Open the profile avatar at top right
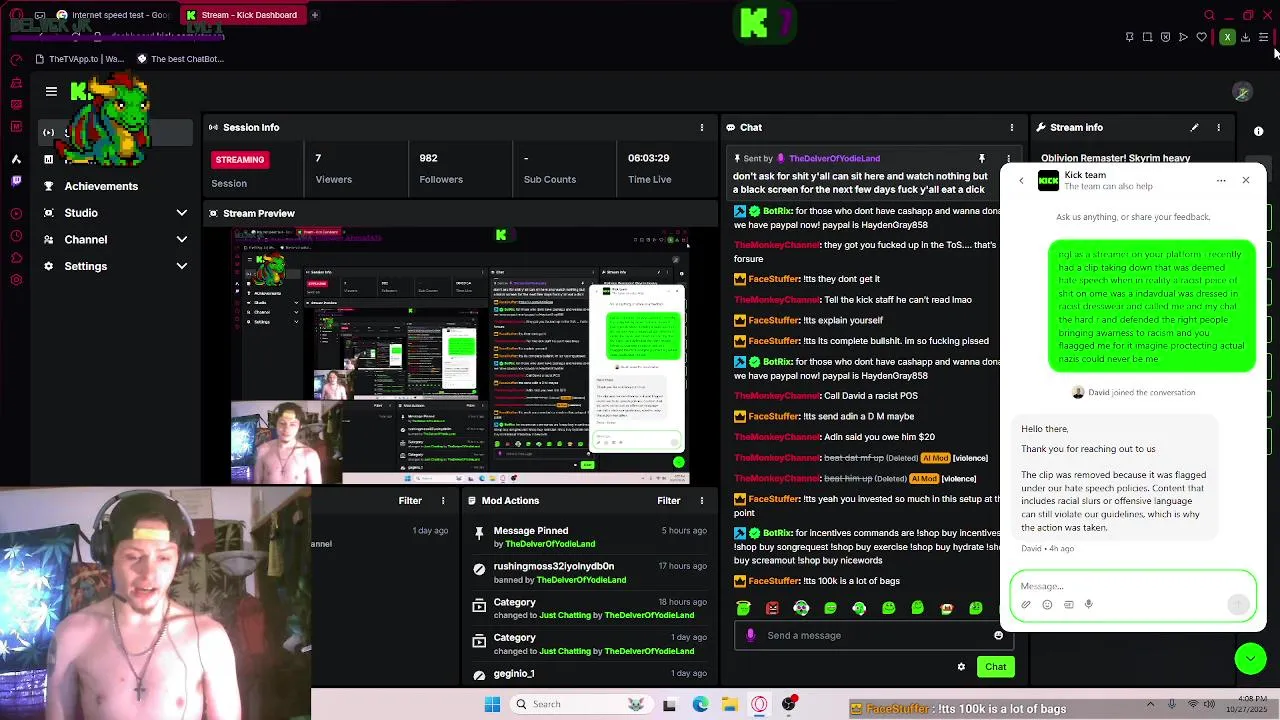This screenshot has height=720, width=1280. pyautogui.click(x=1242, y=92)
